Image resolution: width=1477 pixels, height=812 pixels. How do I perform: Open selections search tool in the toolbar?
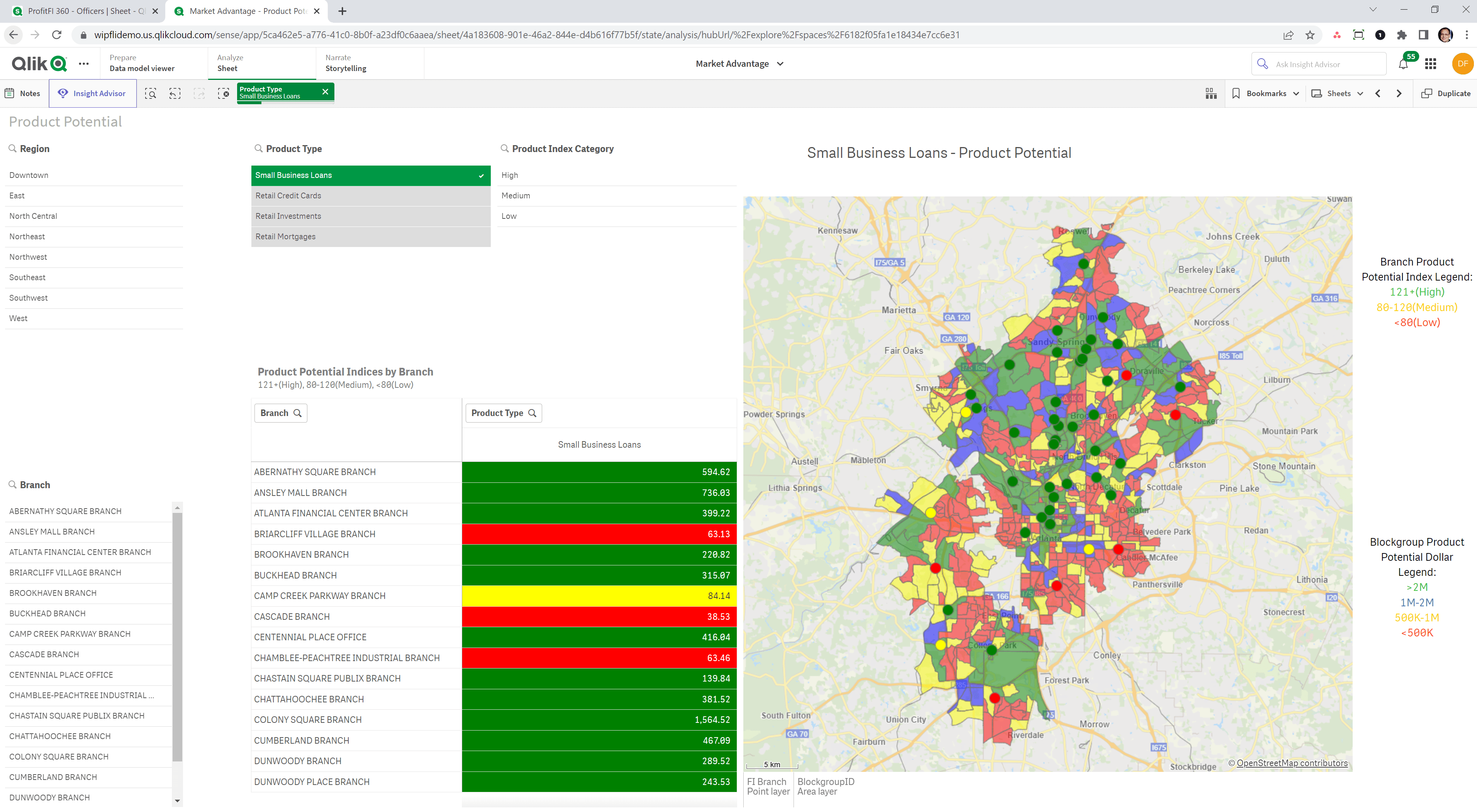pyautogui.click(x=150, y=93)
